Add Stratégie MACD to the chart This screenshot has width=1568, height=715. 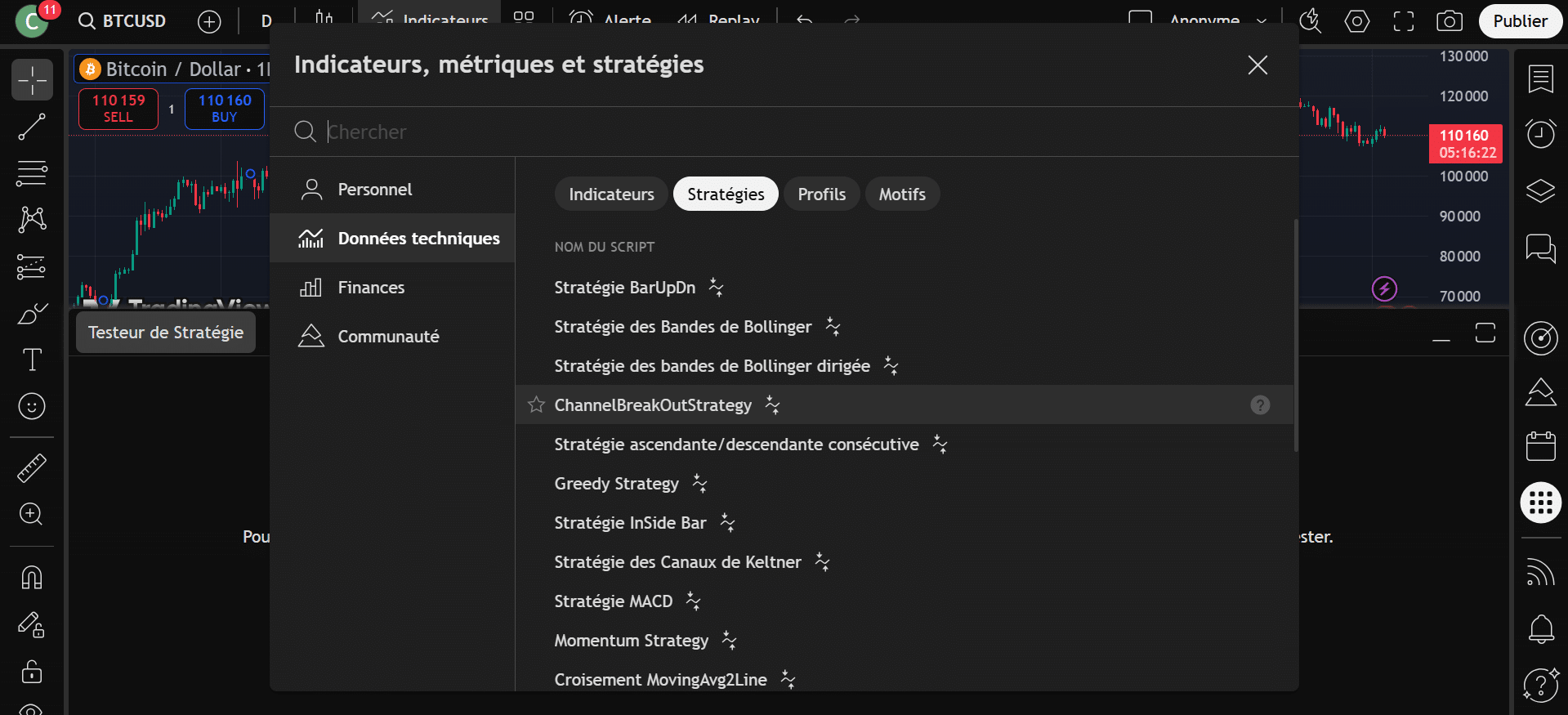613,601
